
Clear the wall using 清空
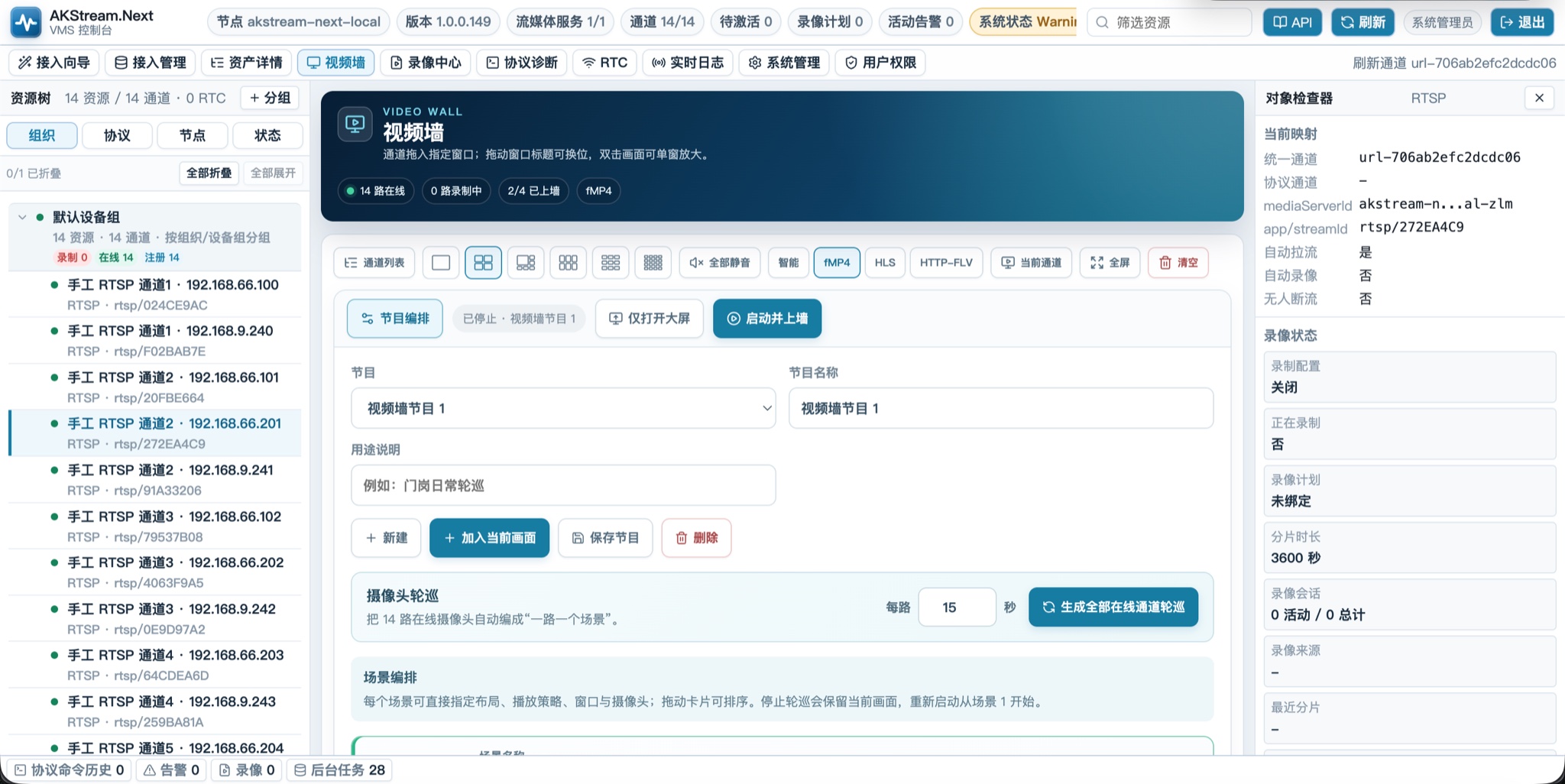[x=1178, y=263]
